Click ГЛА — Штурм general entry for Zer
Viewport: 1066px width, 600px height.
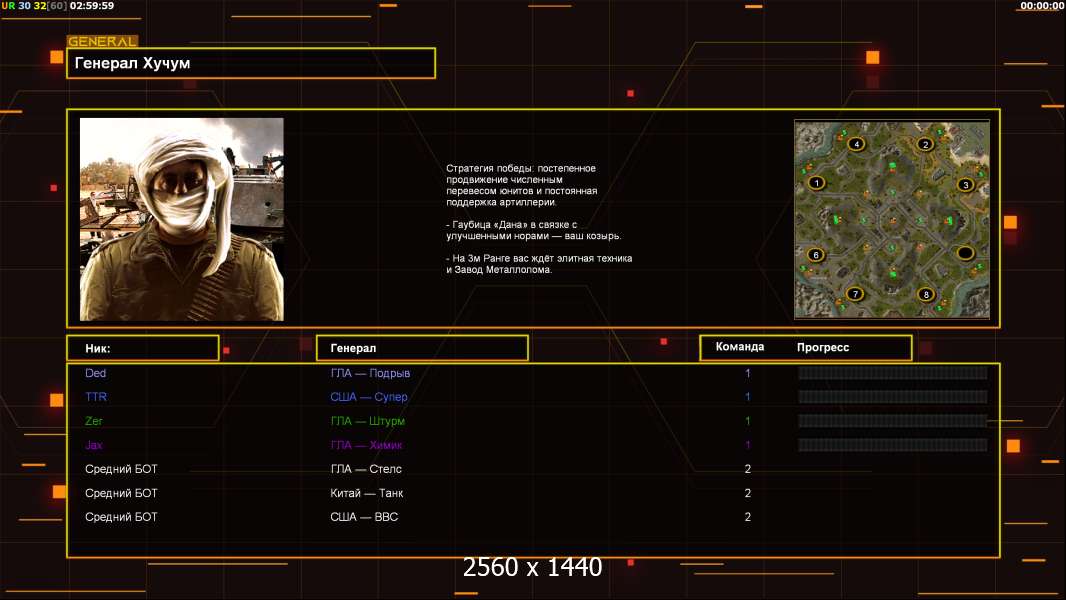click(368, 421)
